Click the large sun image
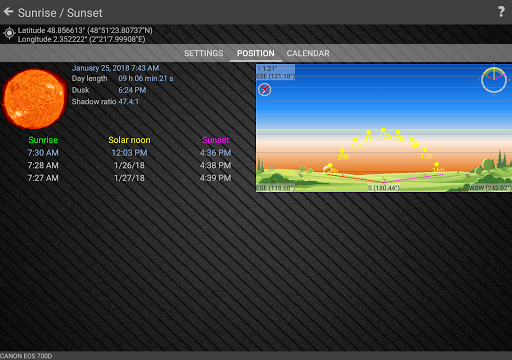 pyautogui.click(x=34, y=99)
